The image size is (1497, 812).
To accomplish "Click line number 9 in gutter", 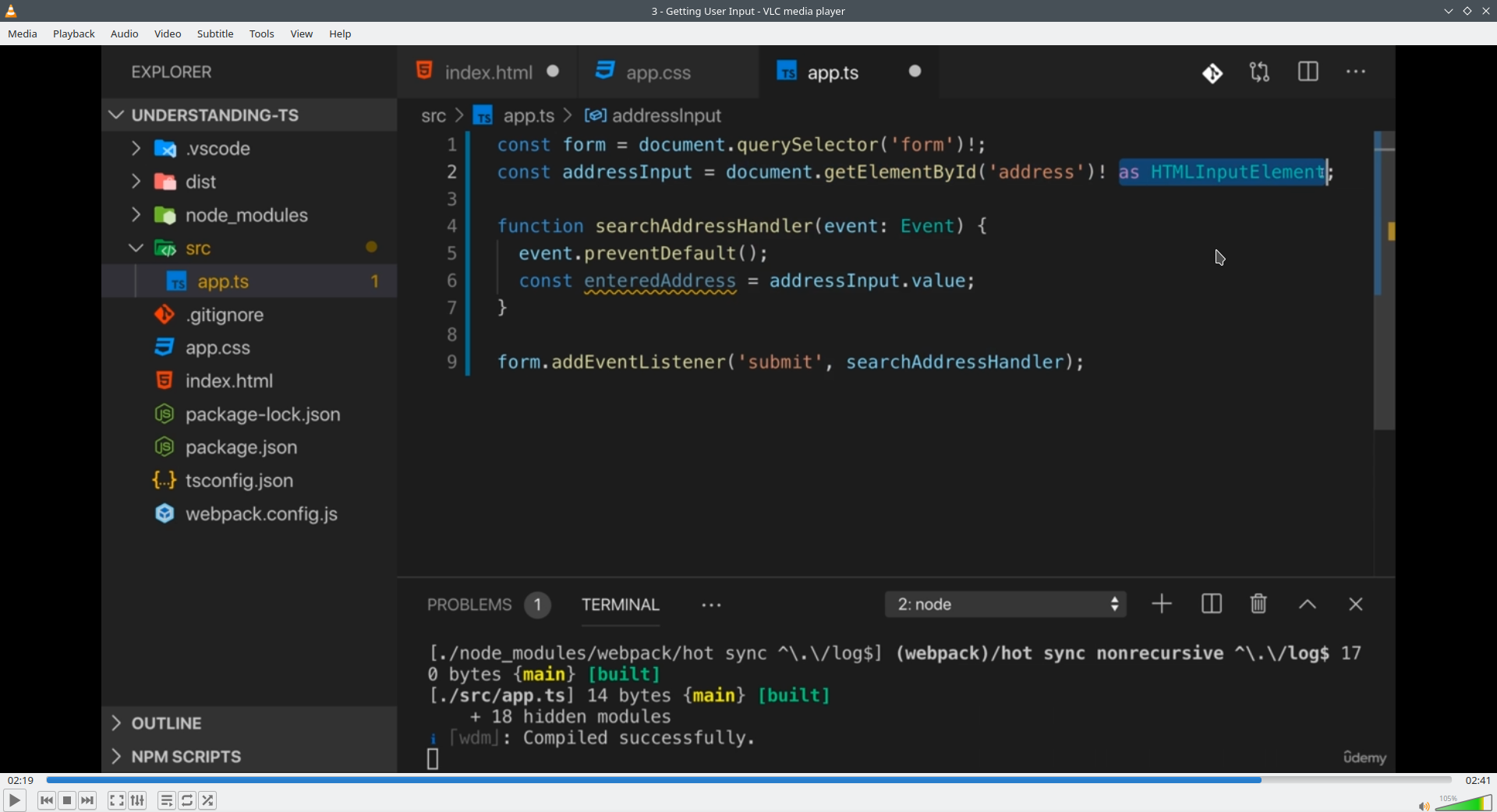I will coord(451,362).
